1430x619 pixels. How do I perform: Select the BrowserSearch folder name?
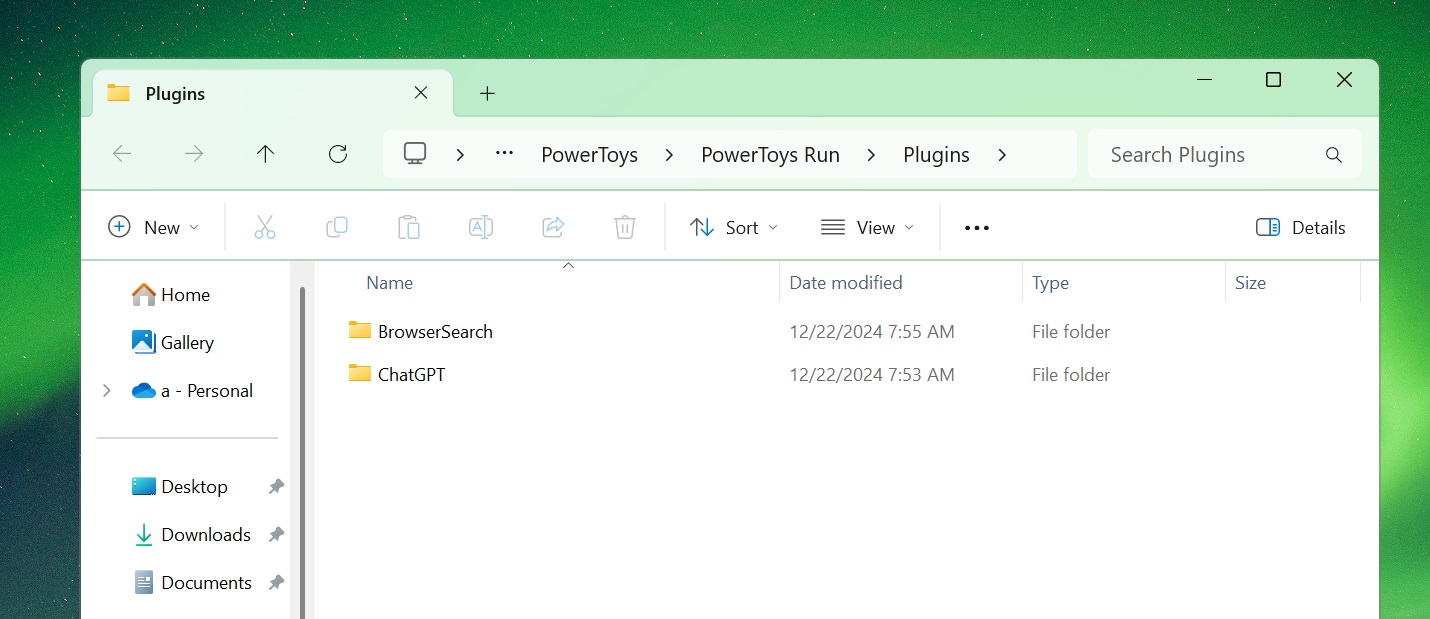[435, 332]
